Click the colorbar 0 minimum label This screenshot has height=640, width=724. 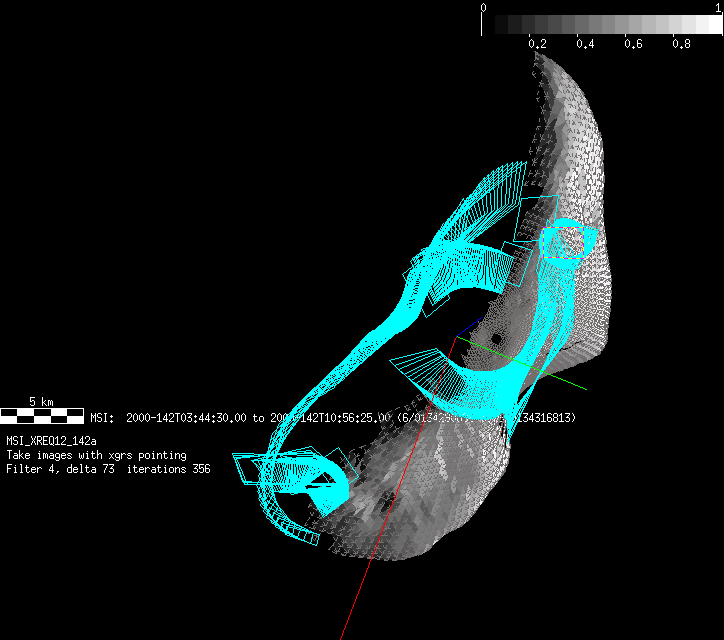[483, 7]
